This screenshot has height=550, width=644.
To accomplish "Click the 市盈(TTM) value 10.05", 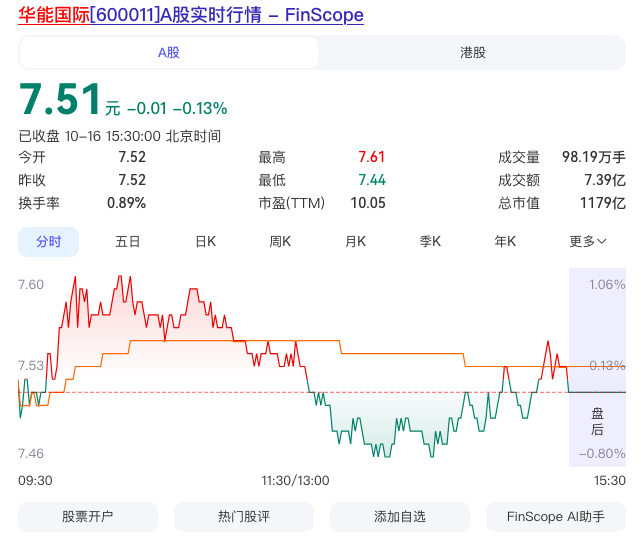I will click(x=368, y=203).
